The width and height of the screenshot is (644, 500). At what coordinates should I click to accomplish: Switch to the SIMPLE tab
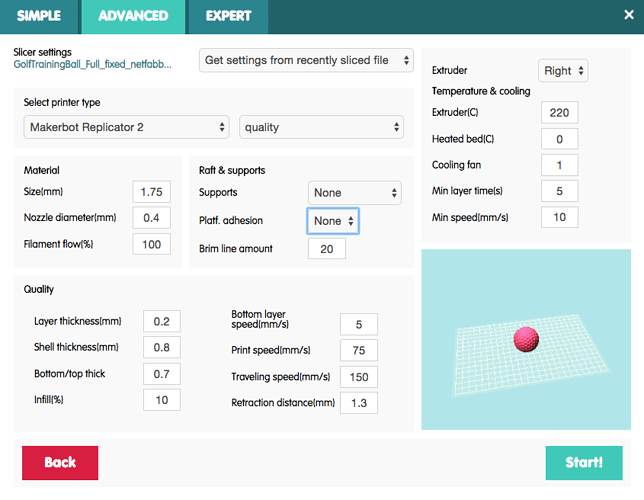pyautogui.click(x=39, y=16)
